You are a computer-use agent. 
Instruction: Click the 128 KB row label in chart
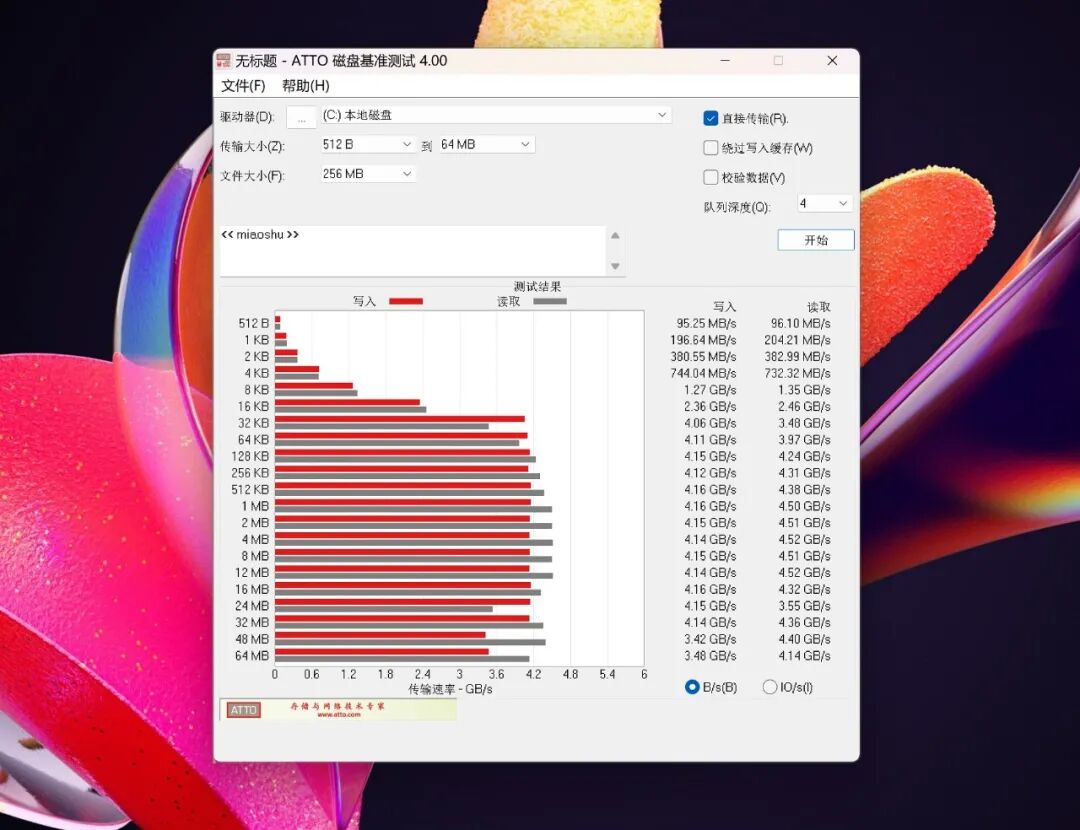pyautogui.click(x=250, y=457)
